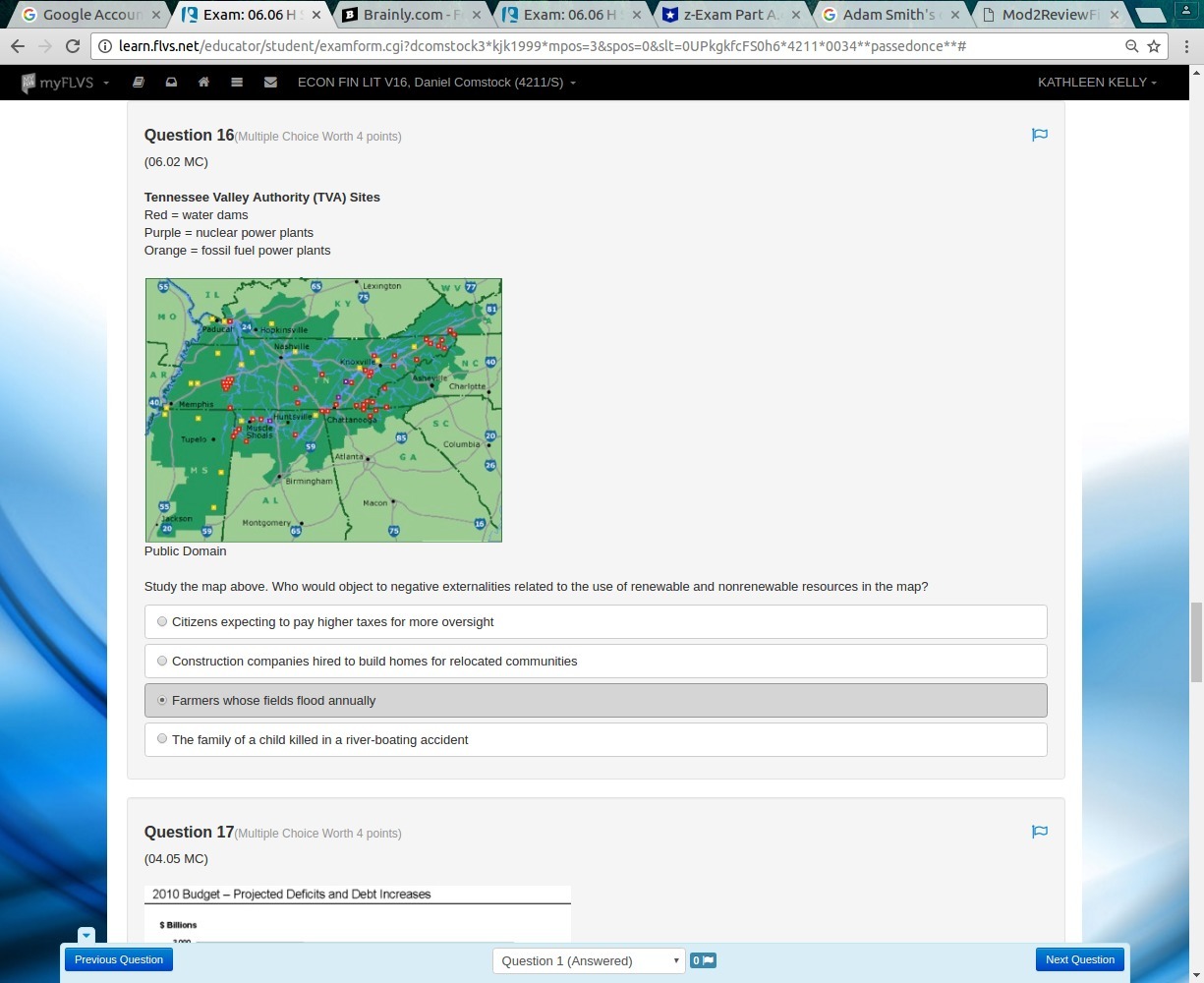This screenshot has width=1204, height=983.
Task: Click the 'Public Domain' caption text
Action: [186, 551]
